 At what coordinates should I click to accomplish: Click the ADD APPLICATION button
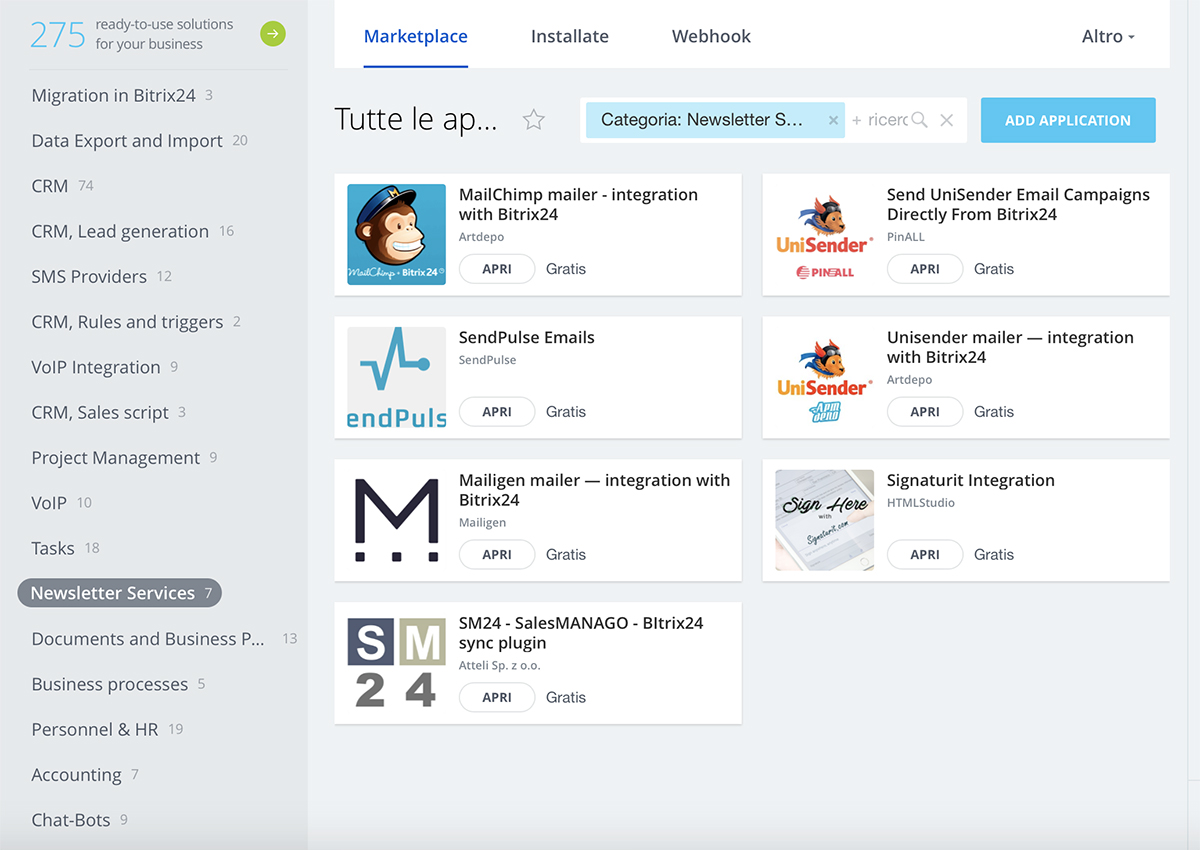(1068, 120)
